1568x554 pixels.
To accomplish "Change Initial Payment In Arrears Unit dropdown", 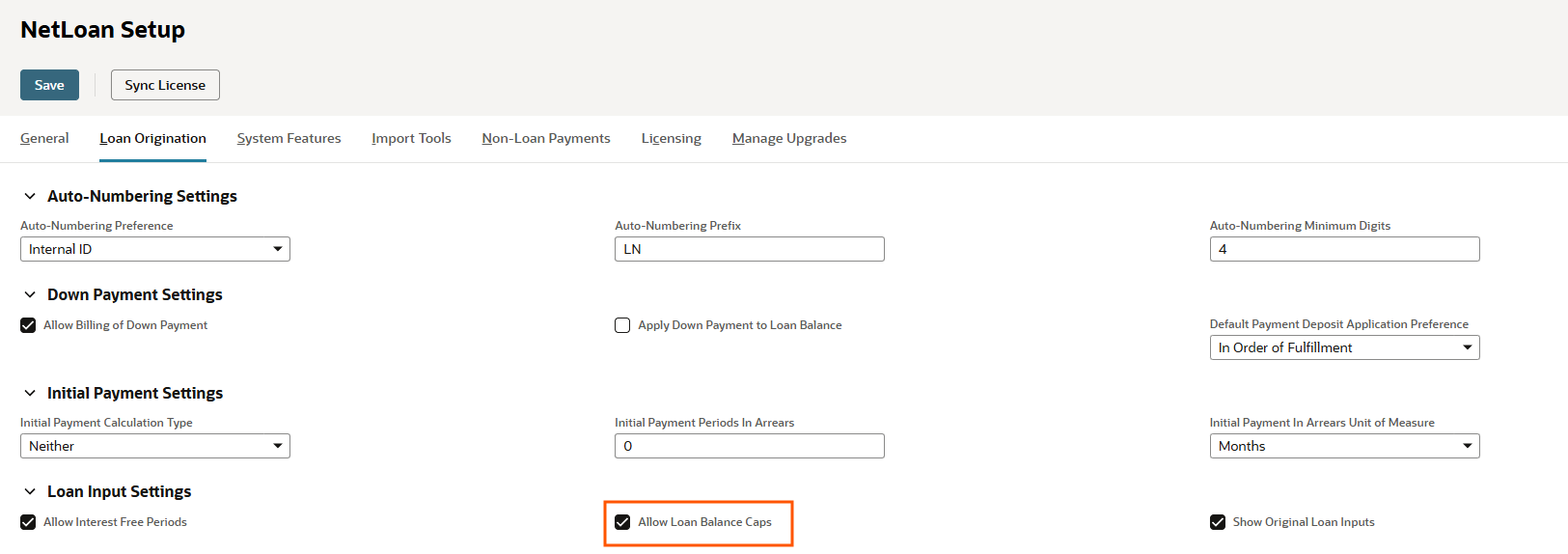I will (x=1344, y=446).
